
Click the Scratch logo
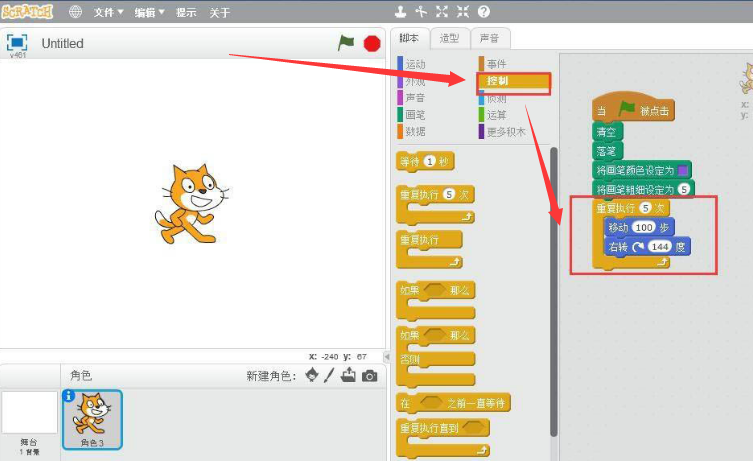pyautogui.click(x=27, y=11)
